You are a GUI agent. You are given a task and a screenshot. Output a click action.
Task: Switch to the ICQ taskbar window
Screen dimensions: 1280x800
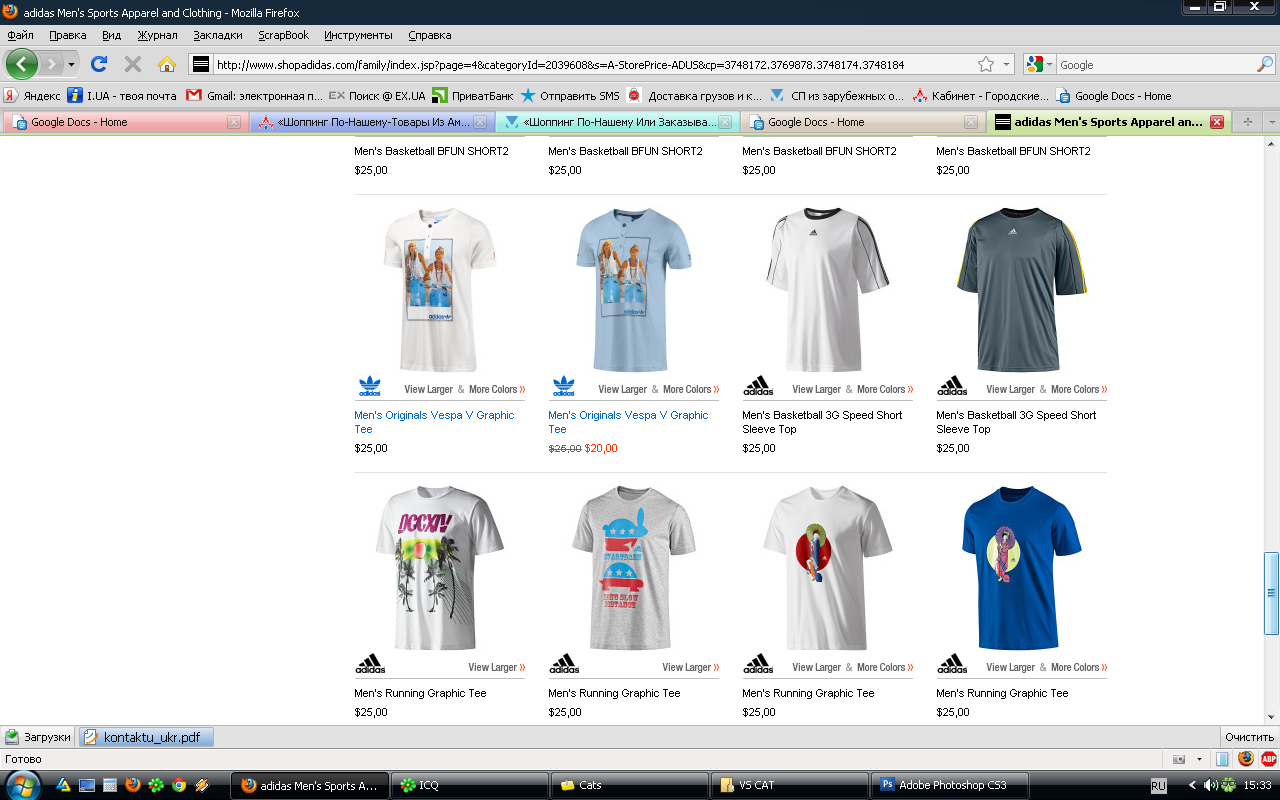pos(469,785)
